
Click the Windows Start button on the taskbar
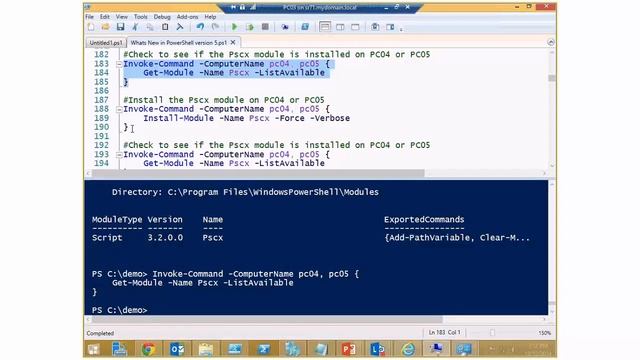93,349
